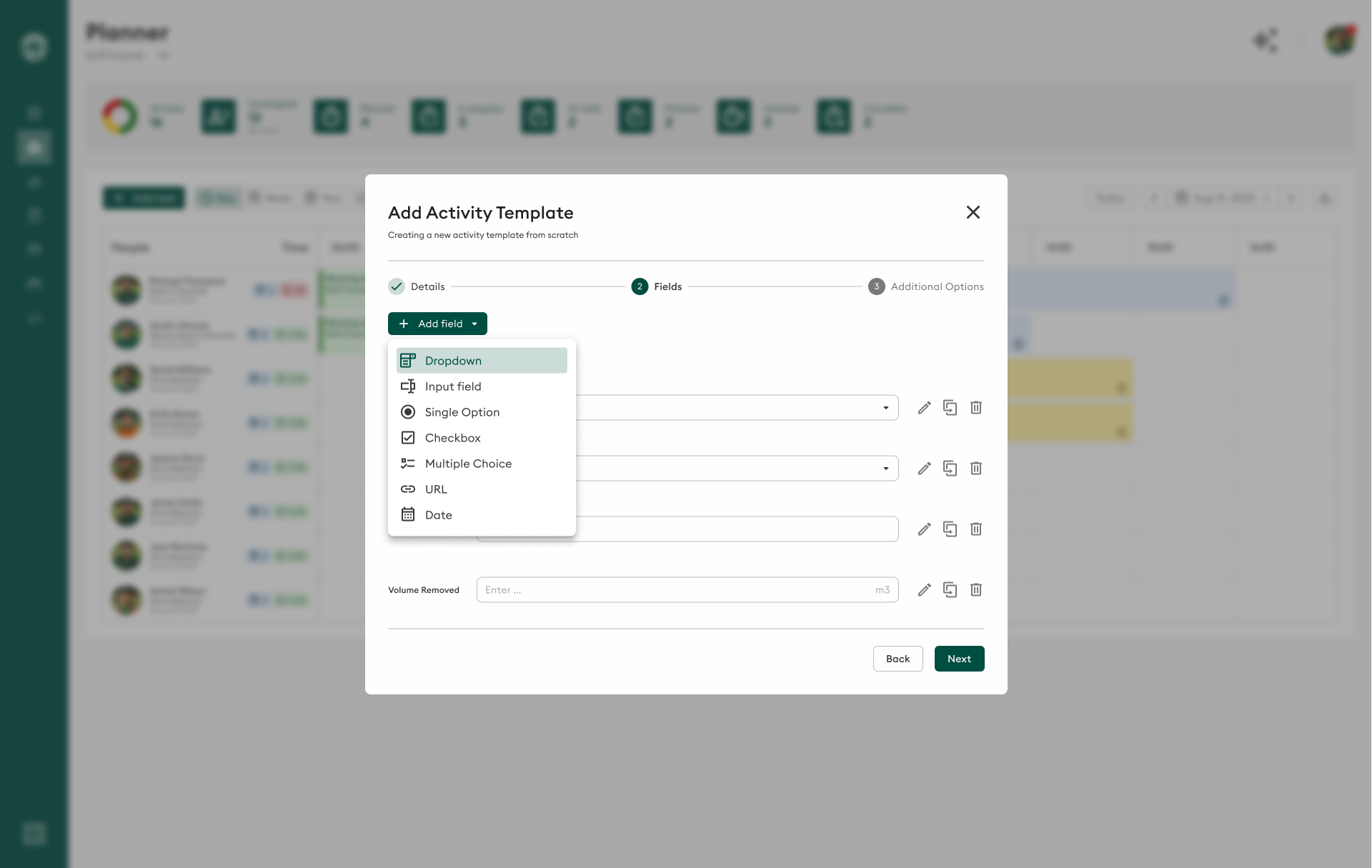
Task: Duplicate the Volume Removed field
Action: tap(950, 590)
